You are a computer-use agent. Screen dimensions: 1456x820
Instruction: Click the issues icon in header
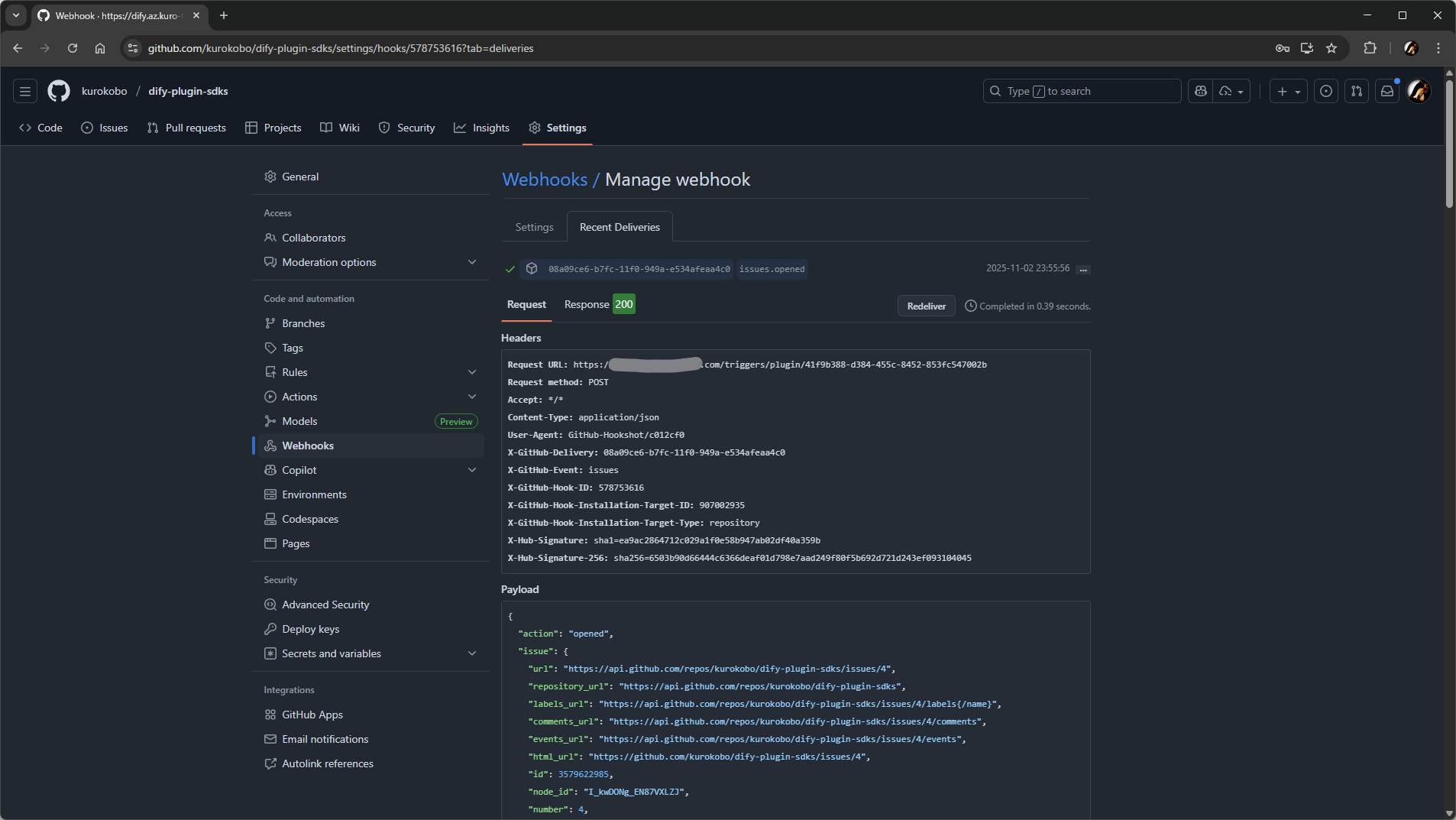point(1326,91)
